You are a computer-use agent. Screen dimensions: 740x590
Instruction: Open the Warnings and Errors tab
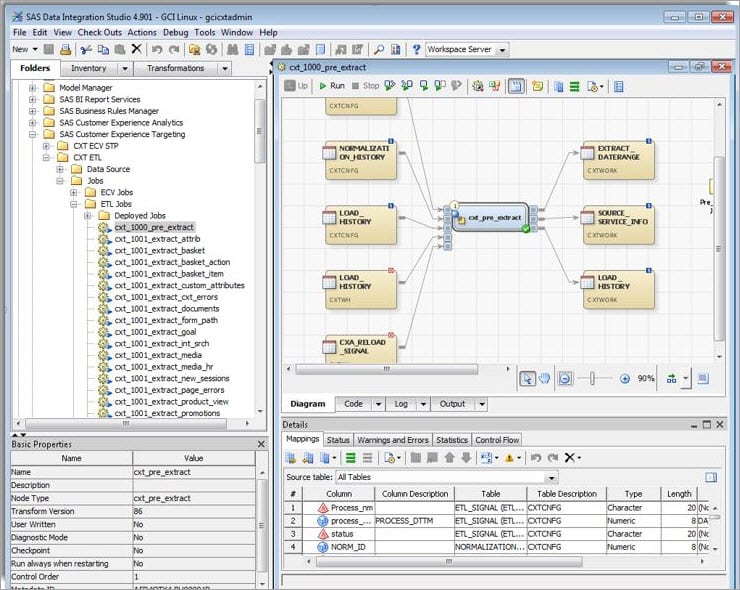click(393, 440)
